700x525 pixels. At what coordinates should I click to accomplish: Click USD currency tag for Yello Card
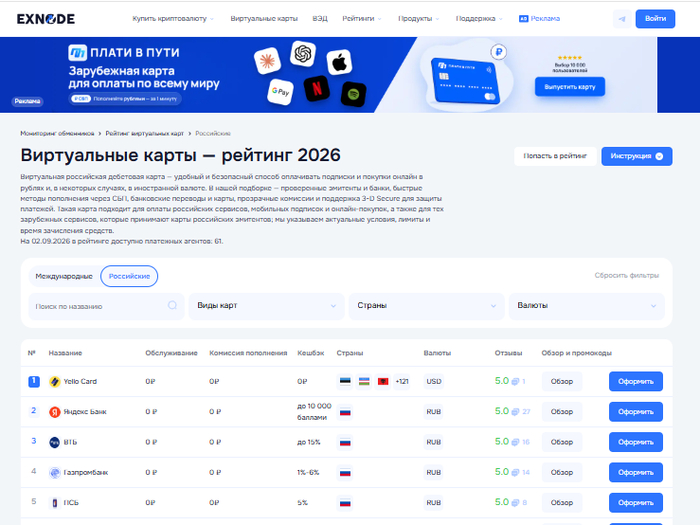click(434, 382)
